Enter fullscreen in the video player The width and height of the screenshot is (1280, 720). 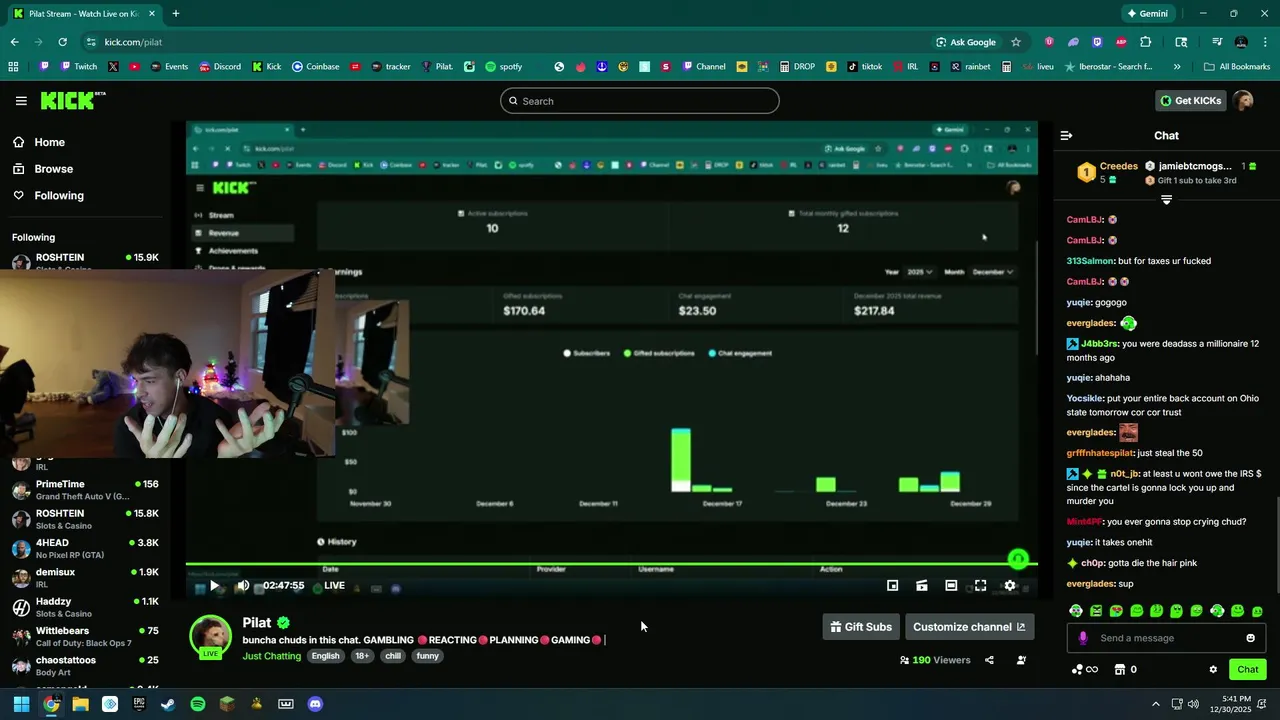click(980, 586)
